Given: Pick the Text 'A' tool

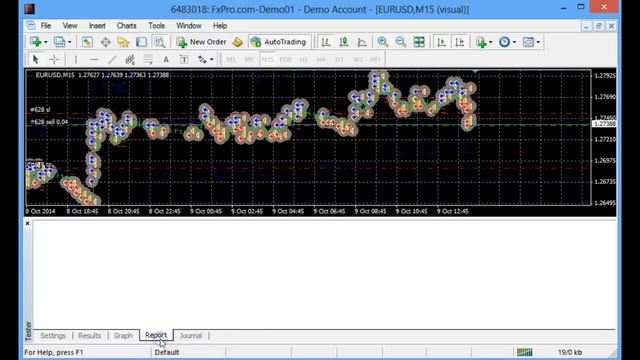Looking at the screenshot, I should (166, 60).
